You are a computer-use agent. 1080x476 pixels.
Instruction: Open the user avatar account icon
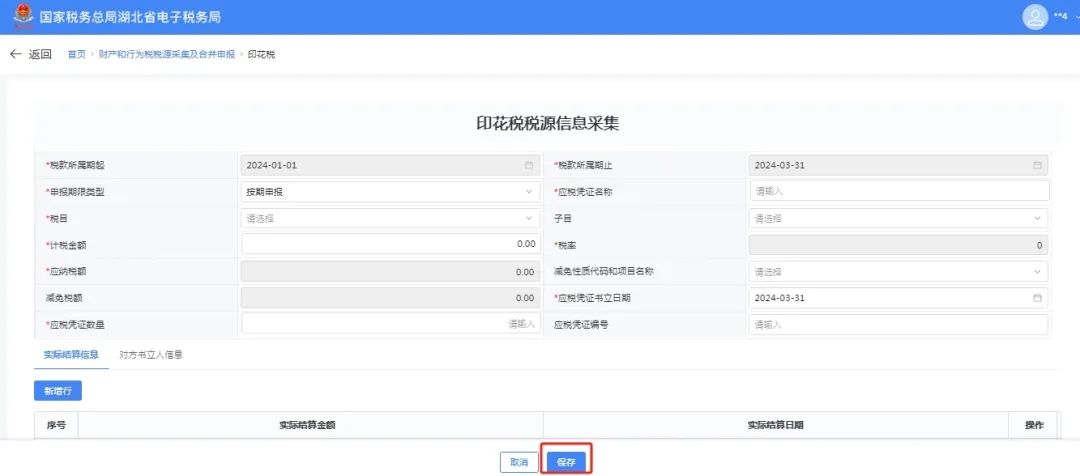coord(1035,17)
